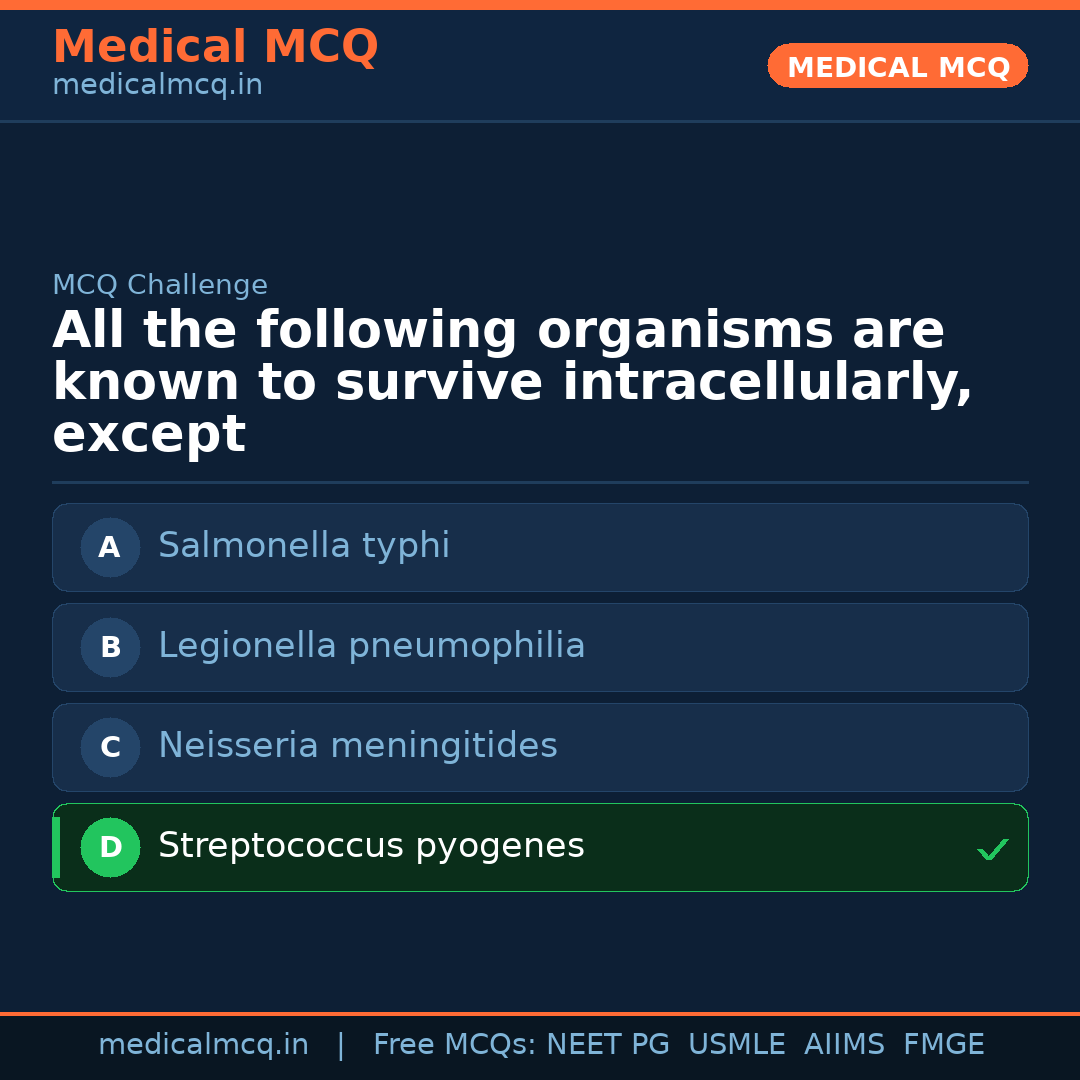Click the A letter circle badge

[x=110, y=547]
